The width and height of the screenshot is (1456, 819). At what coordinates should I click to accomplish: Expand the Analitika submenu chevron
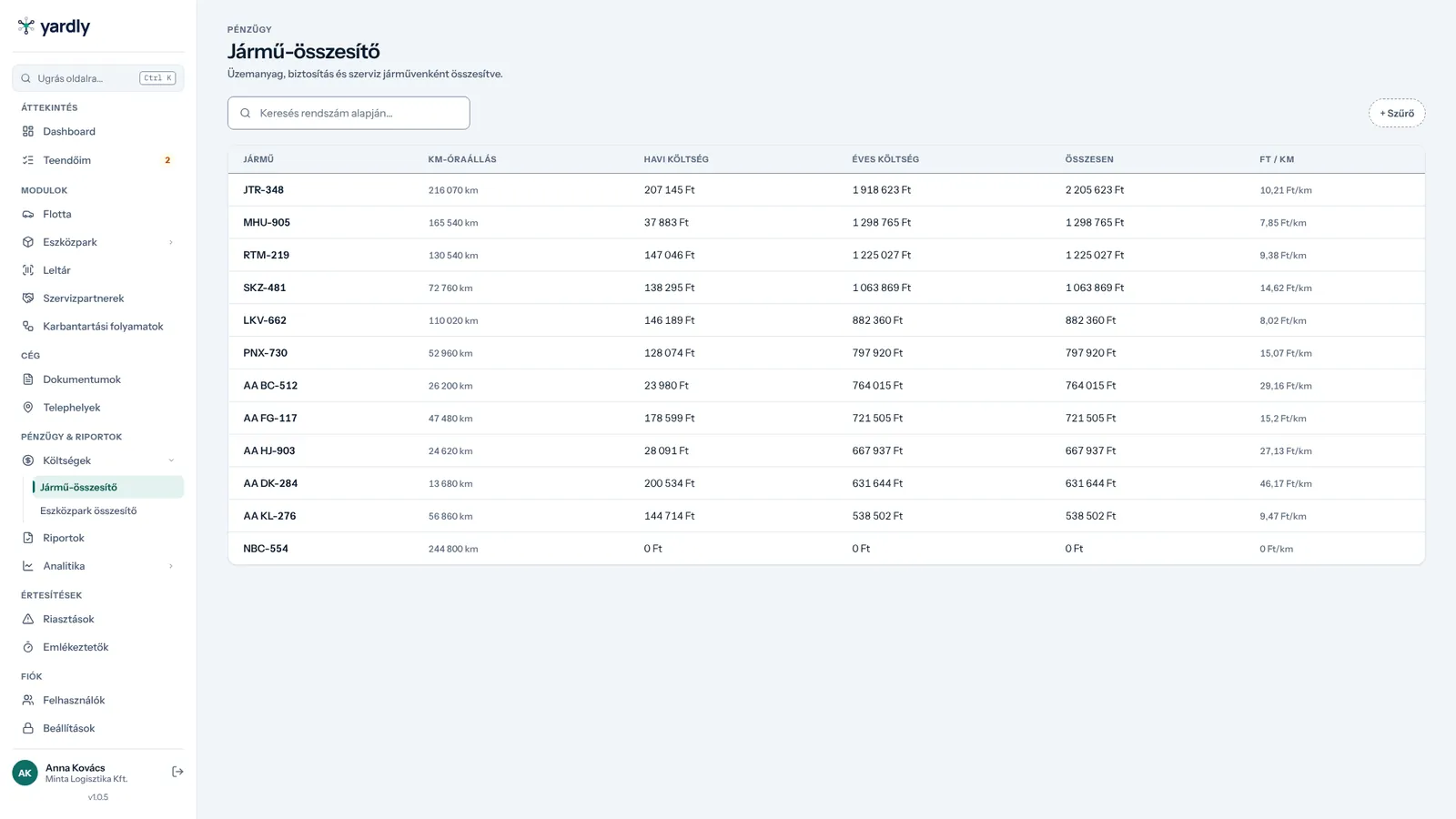[x=171, y=566]
